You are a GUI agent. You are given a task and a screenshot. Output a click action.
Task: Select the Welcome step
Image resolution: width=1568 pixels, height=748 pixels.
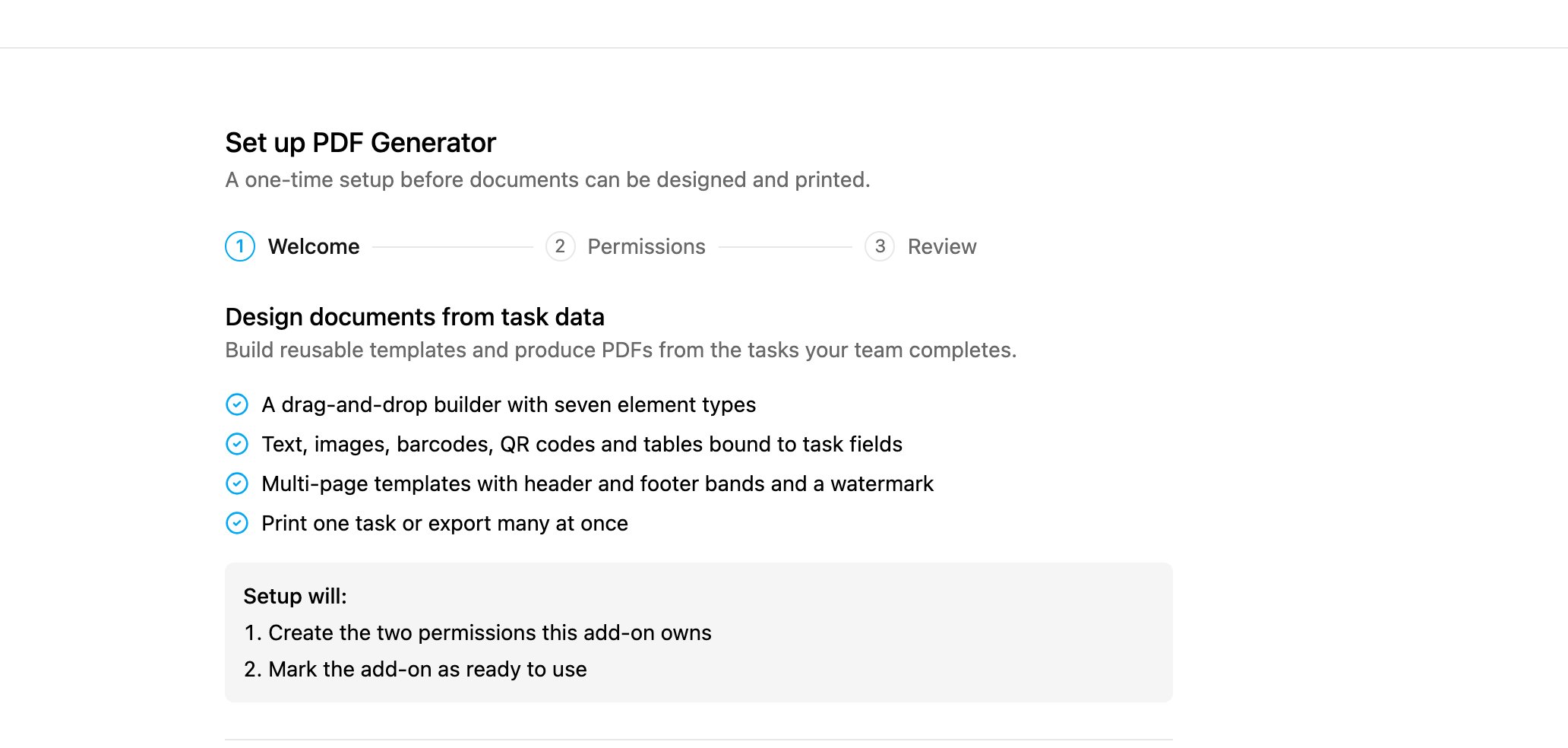coord(292,246)
